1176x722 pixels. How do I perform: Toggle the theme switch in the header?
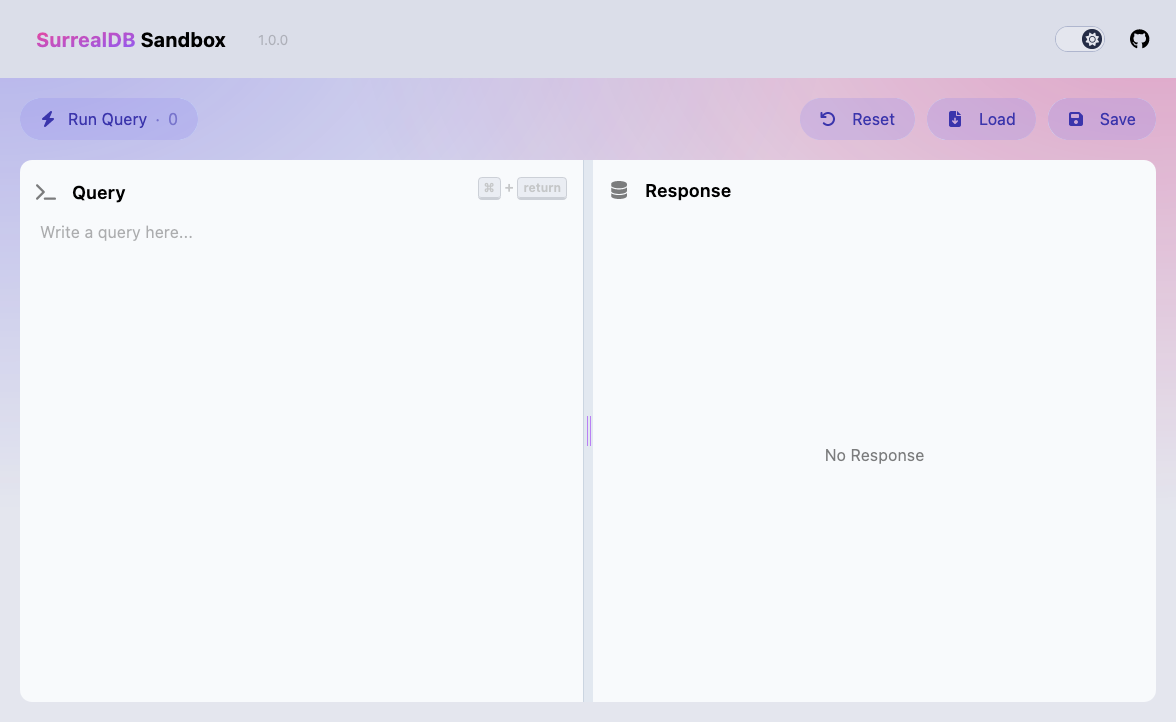click(x=1080, y=39)
